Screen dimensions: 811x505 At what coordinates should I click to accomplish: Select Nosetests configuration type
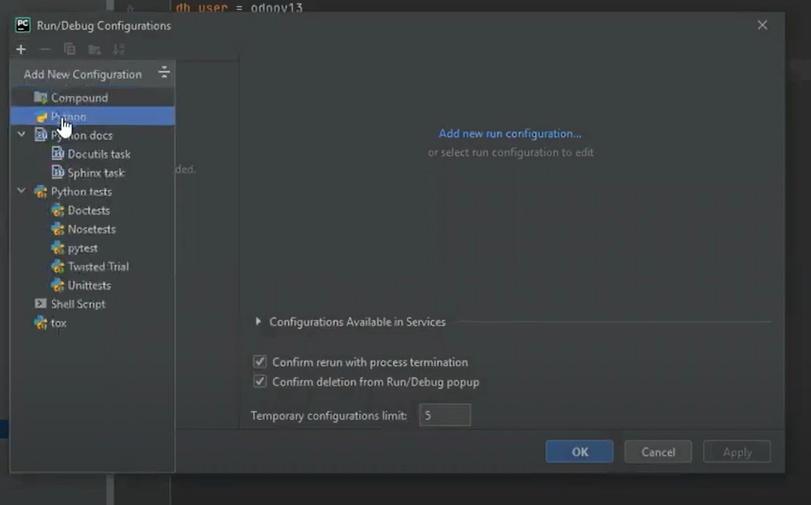point(93,229)
